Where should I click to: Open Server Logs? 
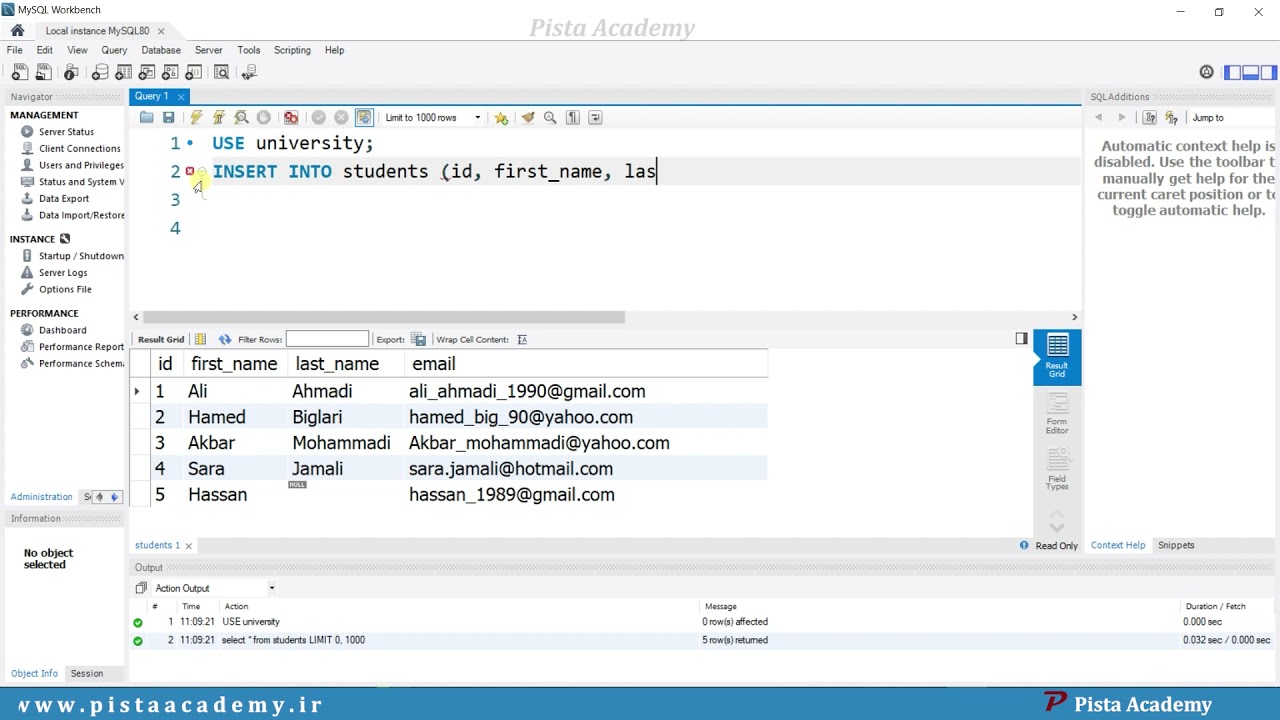63,272
